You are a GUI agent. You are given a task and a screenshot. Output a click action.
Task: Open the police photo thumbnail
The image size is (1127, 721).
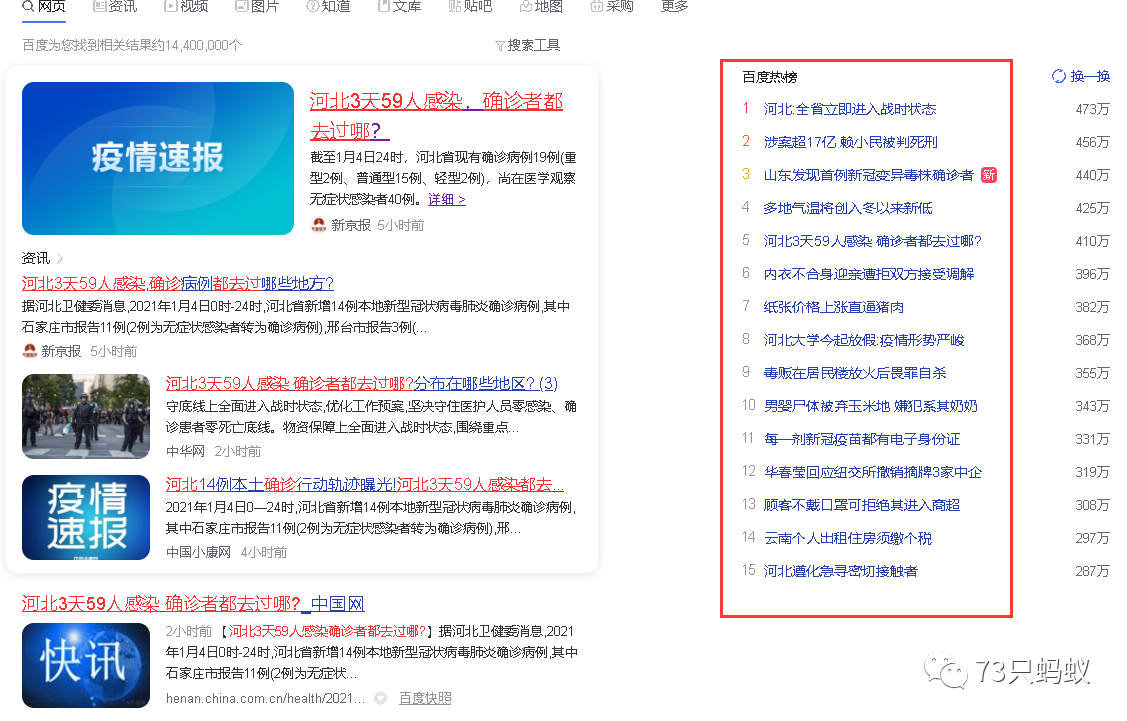[86, 416]
